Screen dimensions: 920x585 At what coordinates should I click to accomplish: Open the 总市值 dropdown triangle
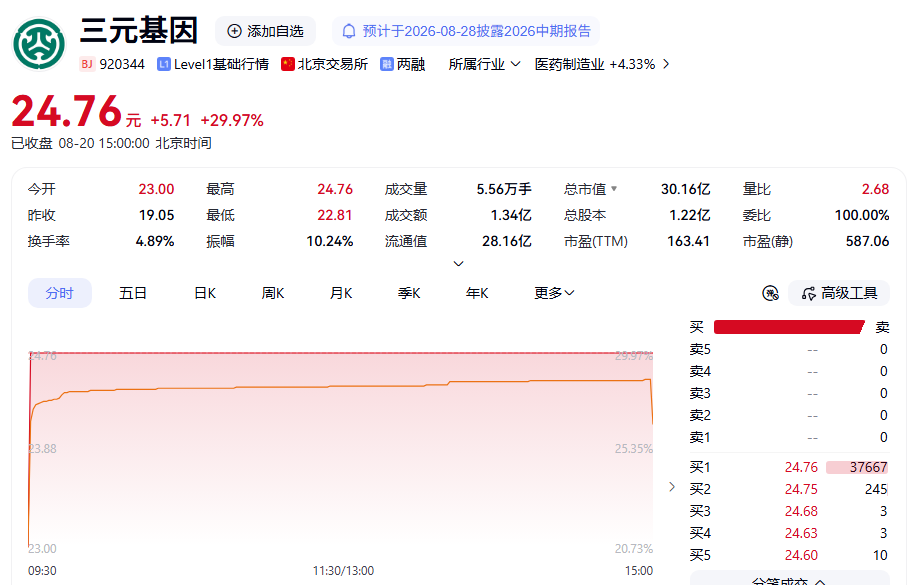pos(614,189)
